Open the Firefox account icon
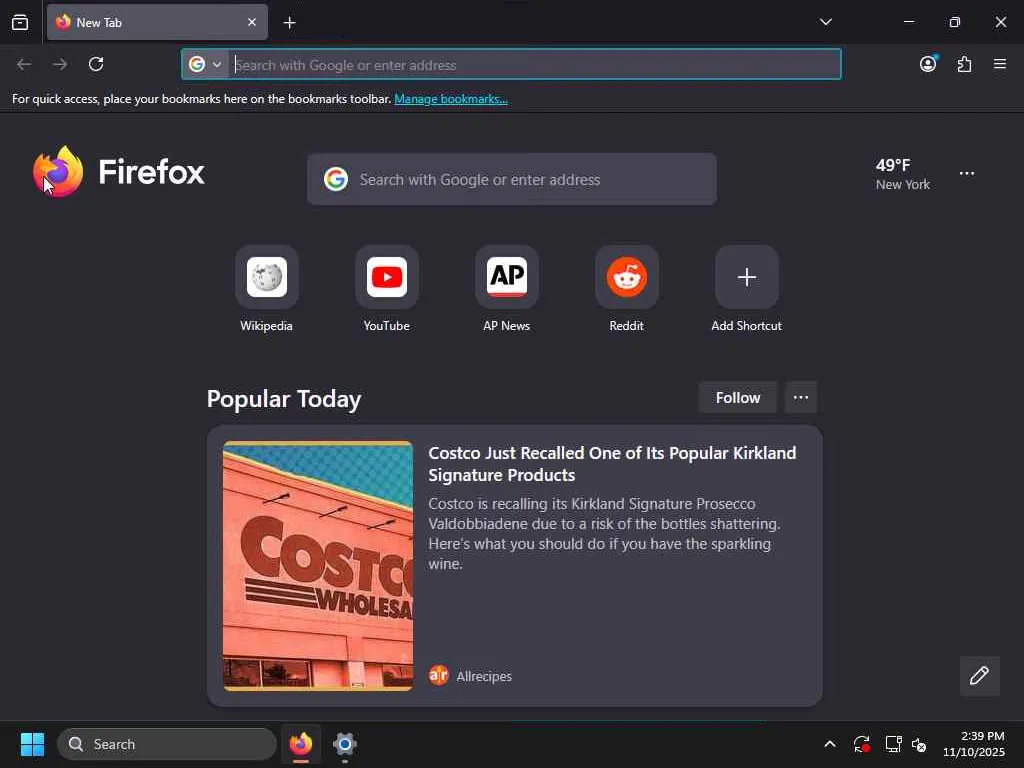 coord(928,63)
